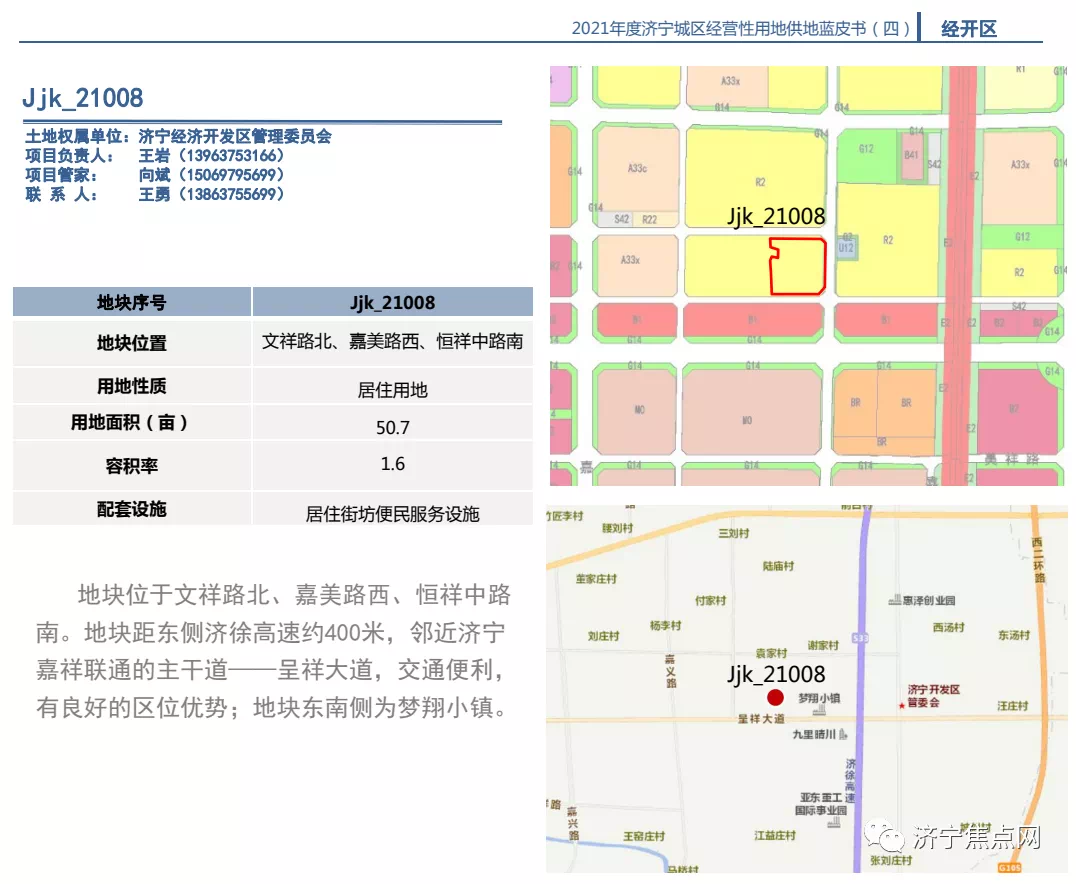The image size is (1076, 884).
Task: Click 王窑庄村 village label
Action: point(644,836)
